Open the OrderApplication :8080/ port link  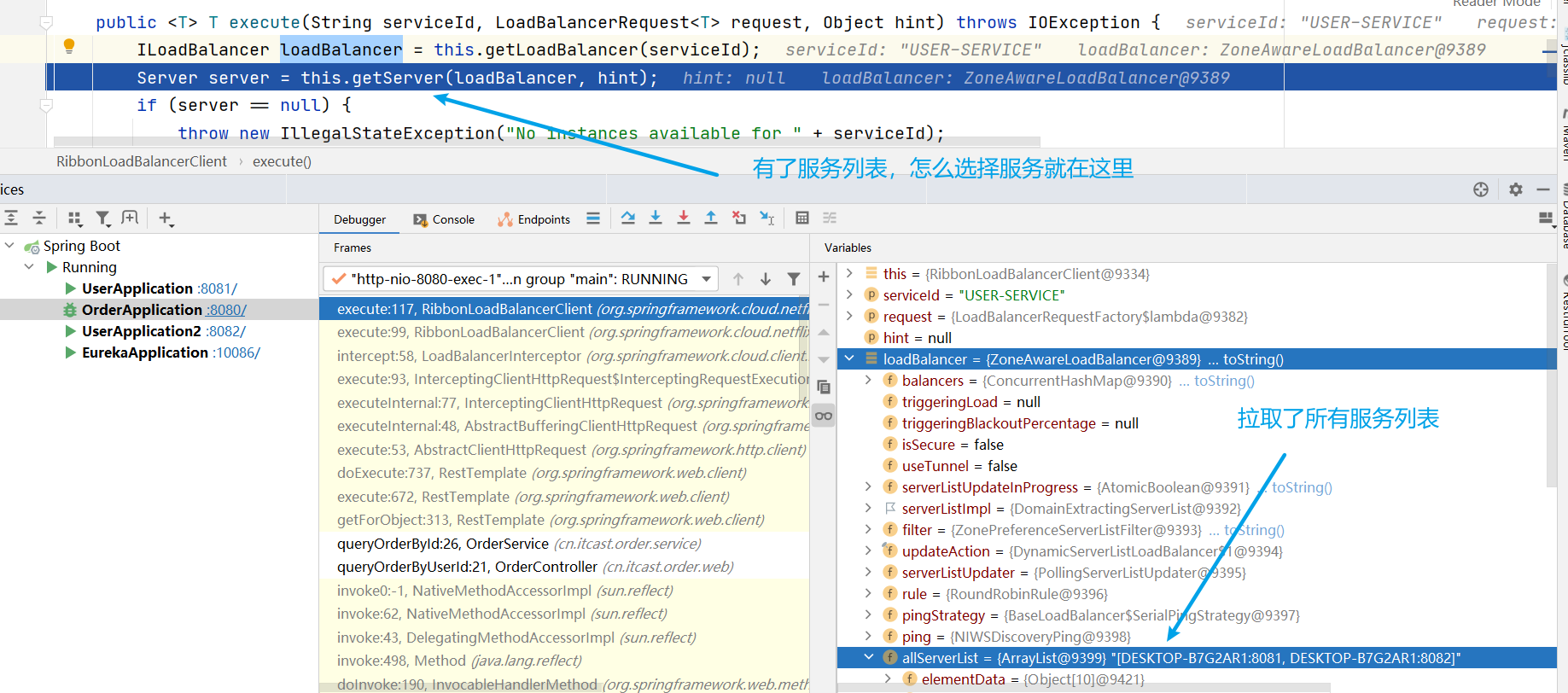point(226,310)
